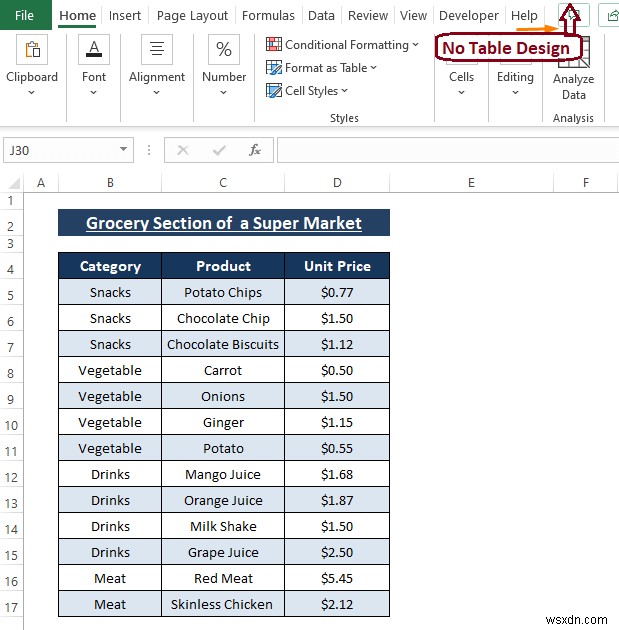Select column C header
Screen dimensions: 619x630
pyautogui.click(x=223, y=183)
